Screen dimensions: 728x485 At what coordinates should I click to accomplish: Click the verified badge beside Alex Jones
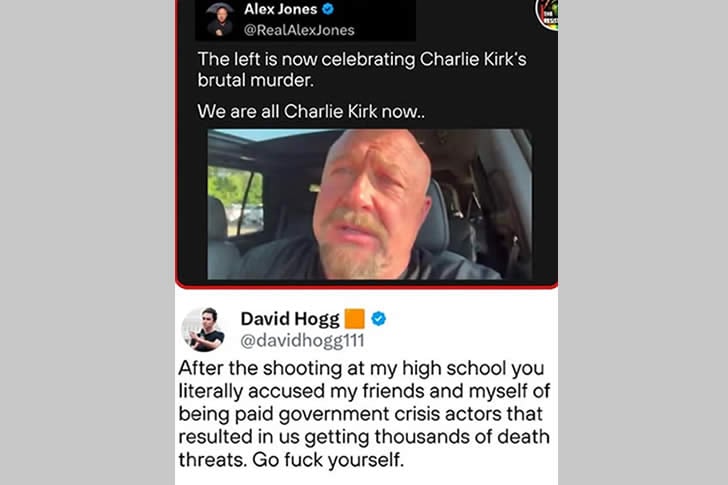(x=328, y=9)
